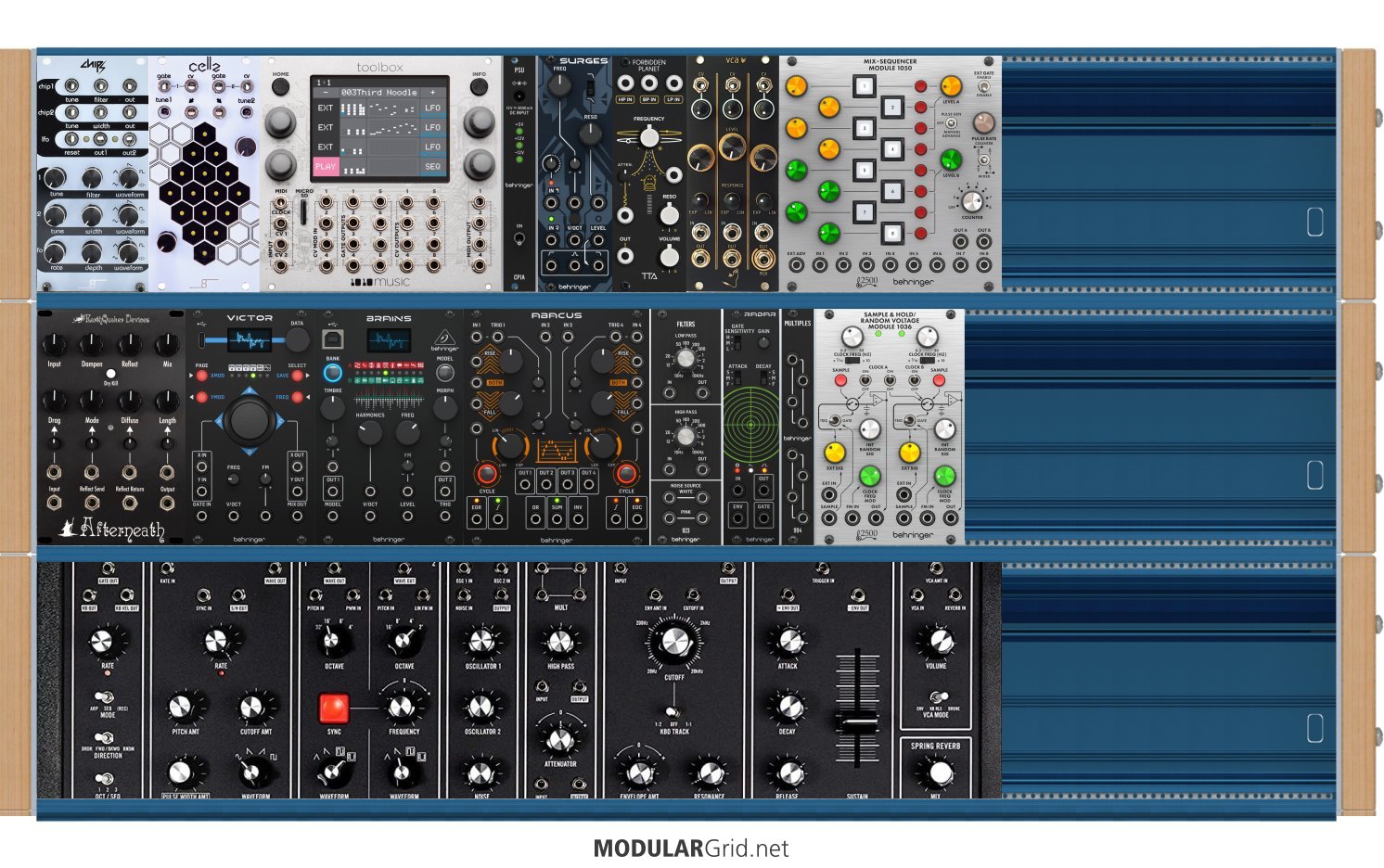Turn the large VCA LEVEL knob
The image size is (1384, 868).
732,147
